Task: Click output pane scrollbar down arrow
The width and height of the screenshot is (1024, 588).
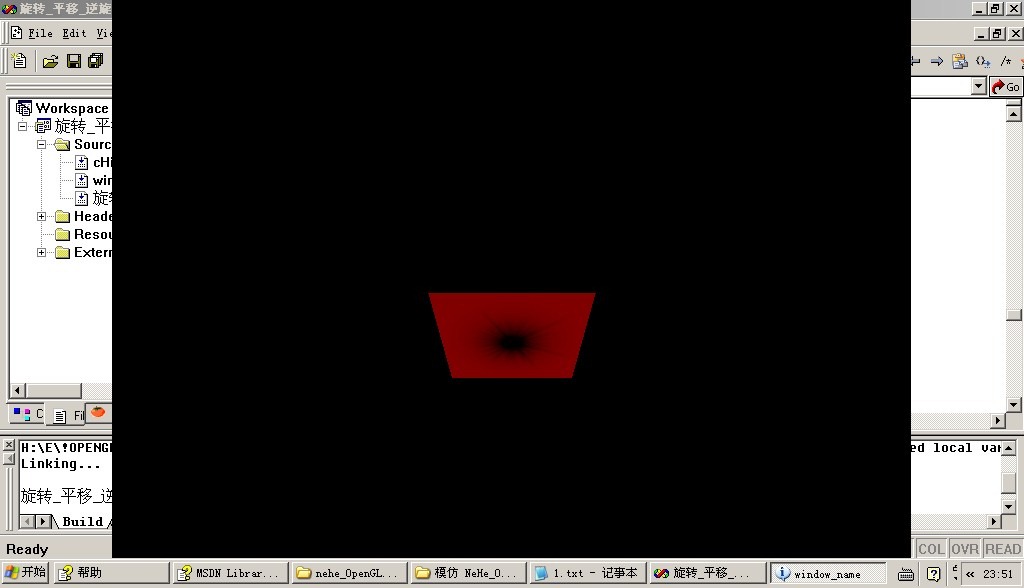Action: pyautogui.click(x=1009, y=506)
